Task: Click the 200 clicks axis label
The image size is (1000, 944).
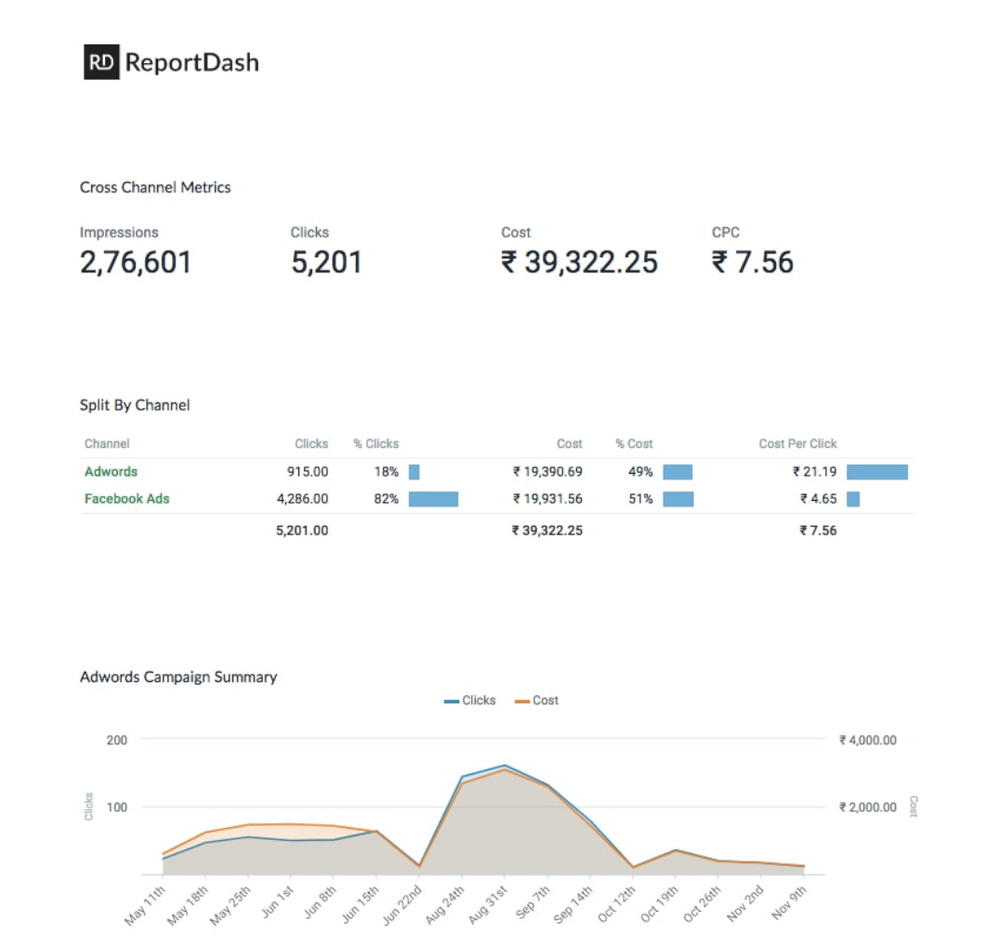Action: 117,740
